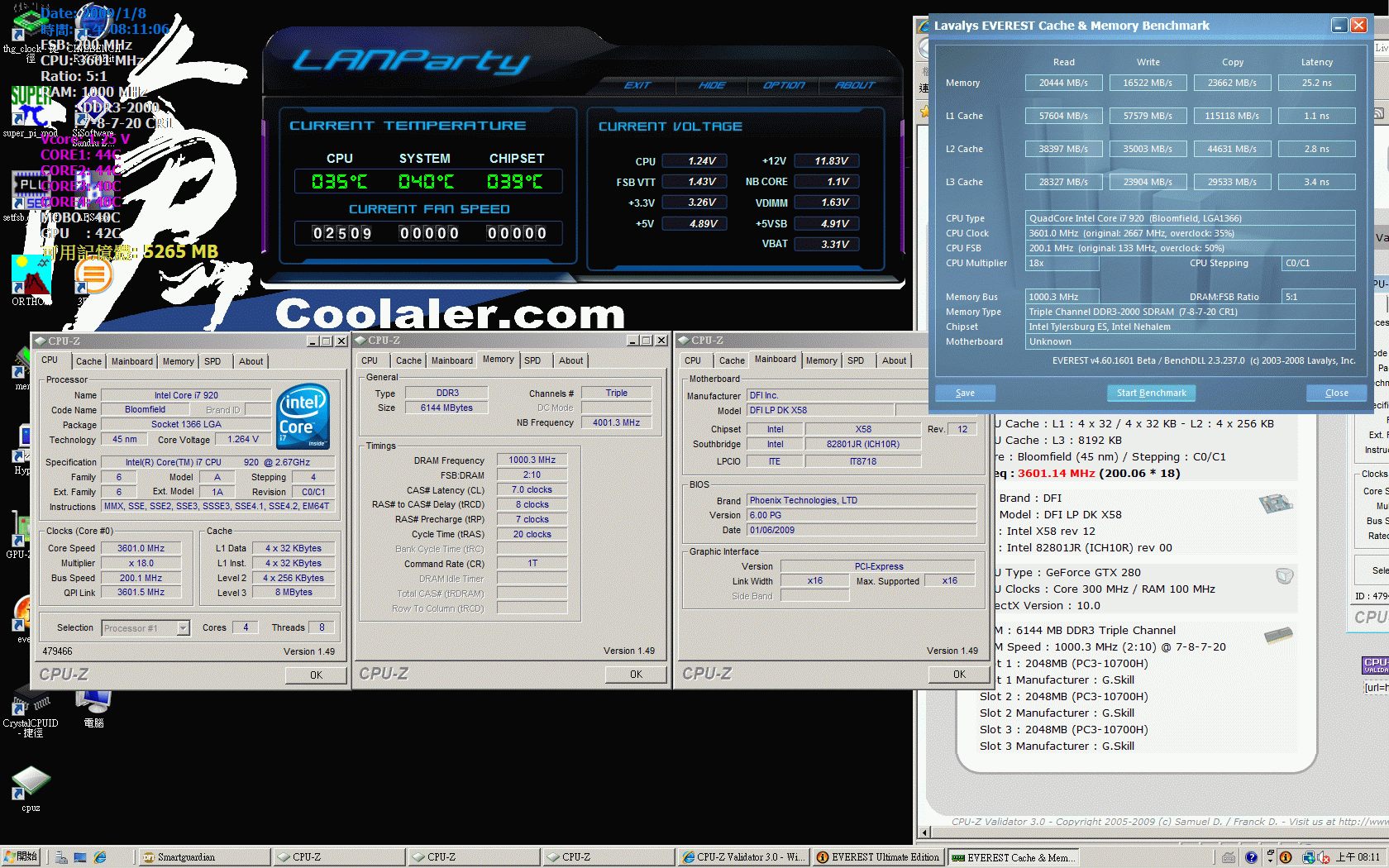Minimize the EVEREST Cache & Memory Benchmark window
Screen dimensions: 1389x868
[1339, 26]
